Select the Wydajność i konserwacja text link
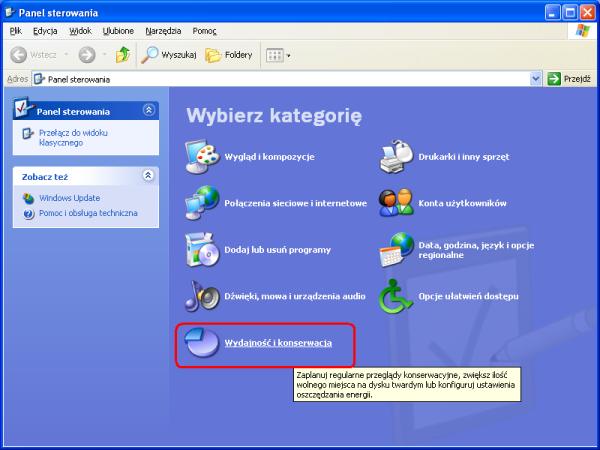The width and height of the screenshot is (600, 450). pos(278,343)
